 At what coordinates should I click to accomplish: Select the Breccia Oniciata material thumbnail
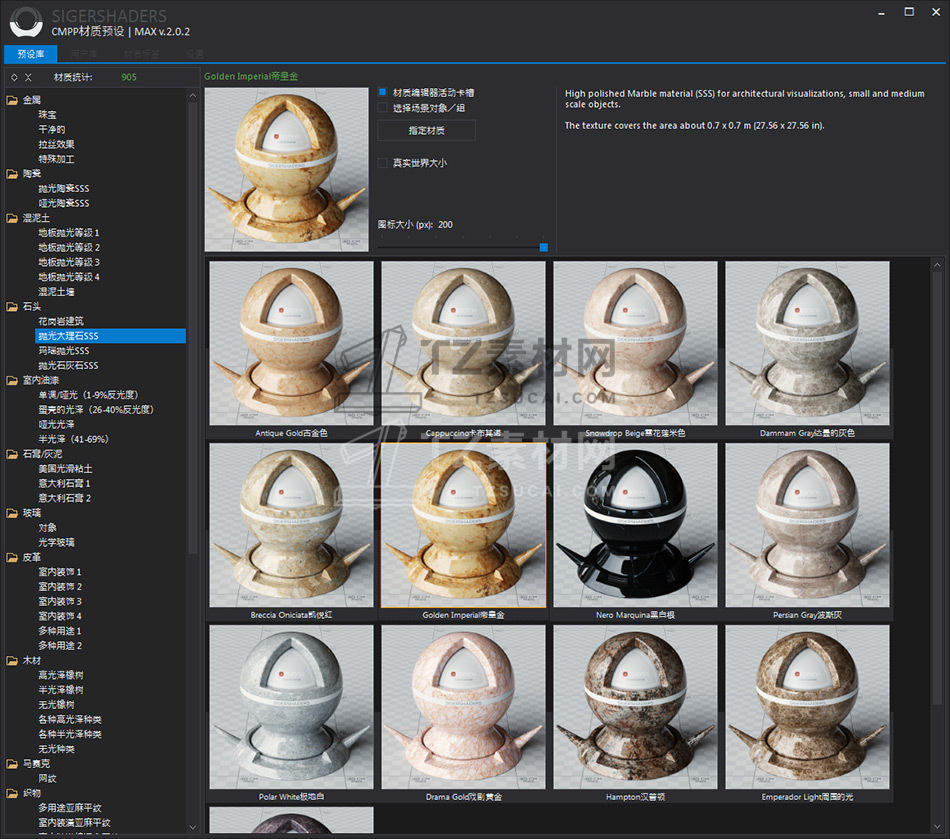click(x=291, y=525)
